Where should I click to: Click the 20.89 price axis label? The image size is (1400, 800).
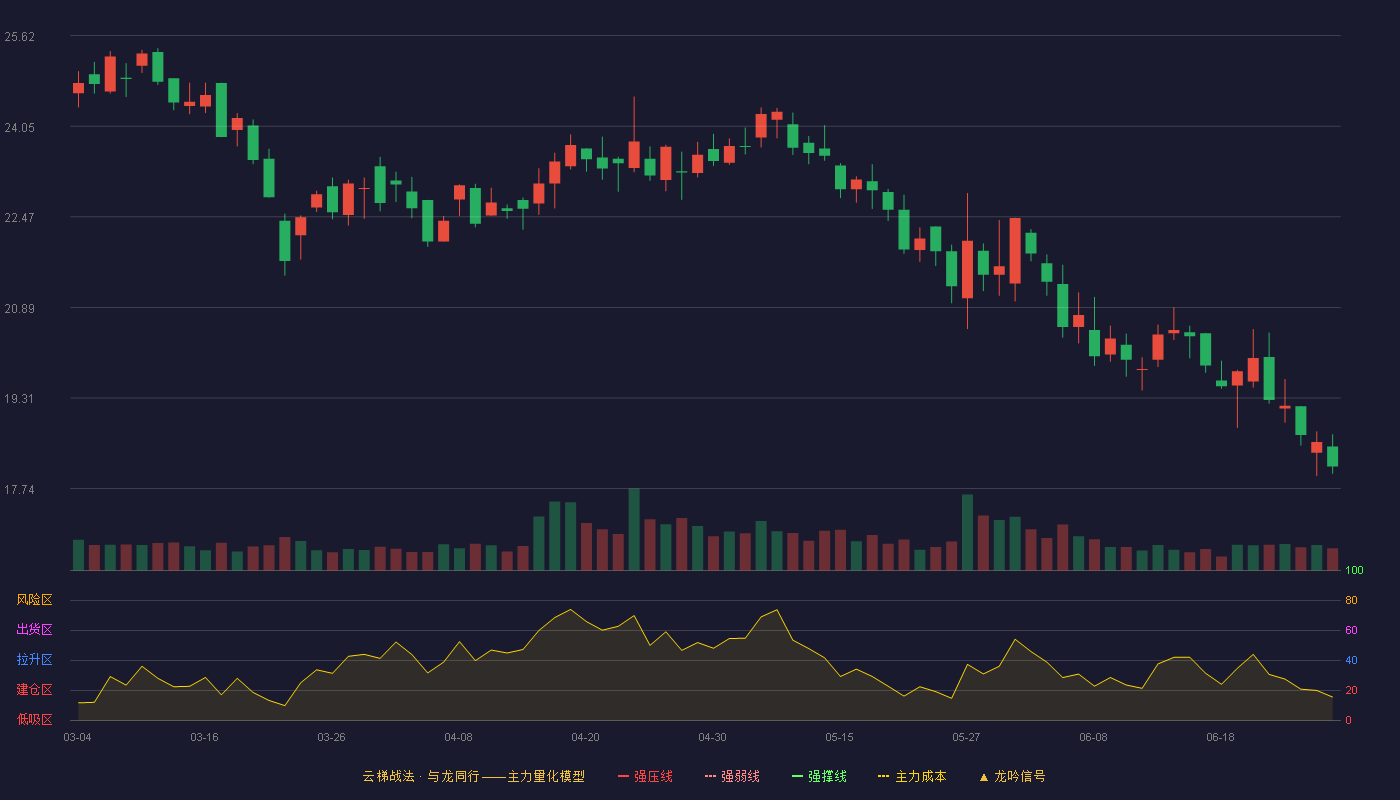pyautogui.click(x=19, y=308)
